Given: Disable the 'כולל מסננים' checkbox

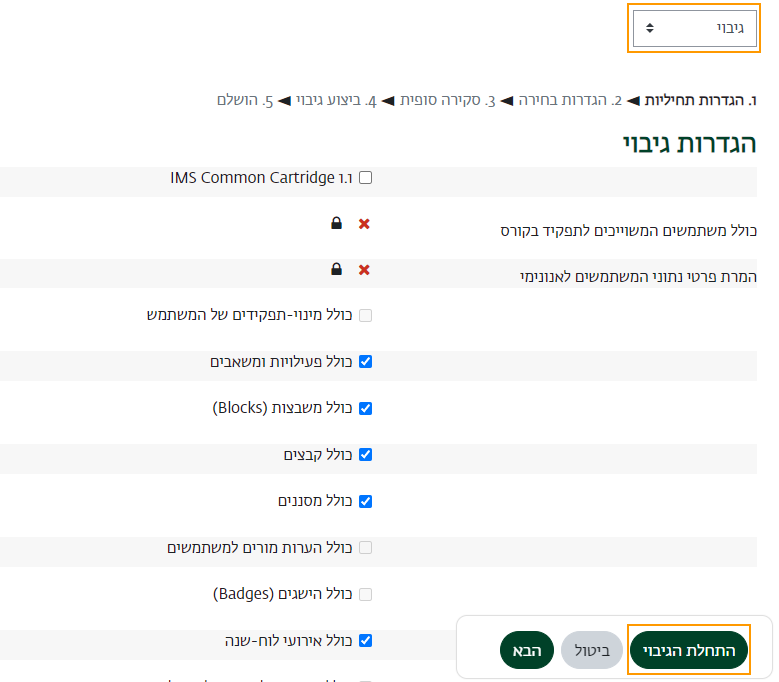Looking at the screenshot, I should pyautogui.click(x=365, y=501).
